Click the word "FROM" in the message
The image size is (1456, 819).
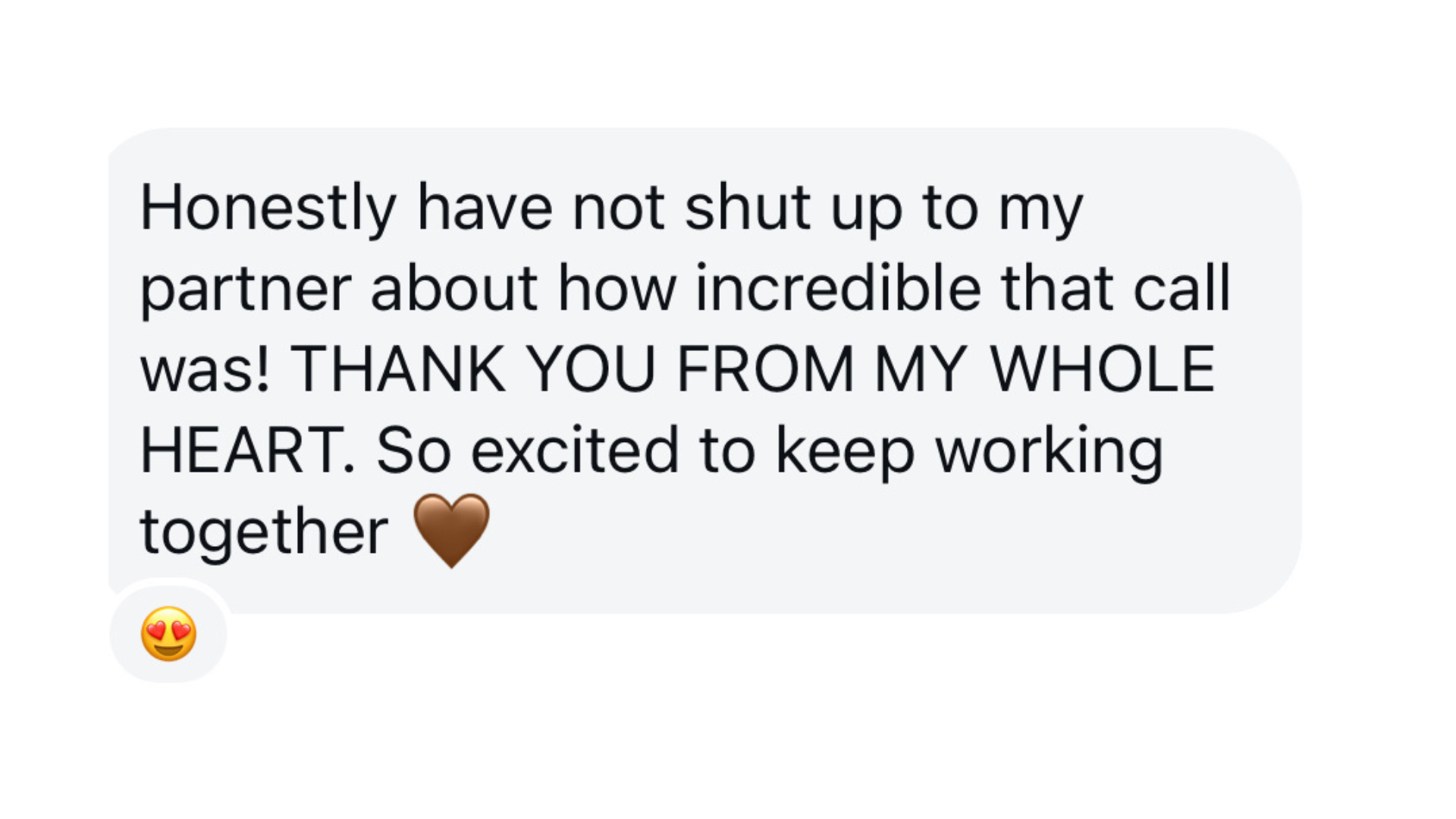point(765,369)
